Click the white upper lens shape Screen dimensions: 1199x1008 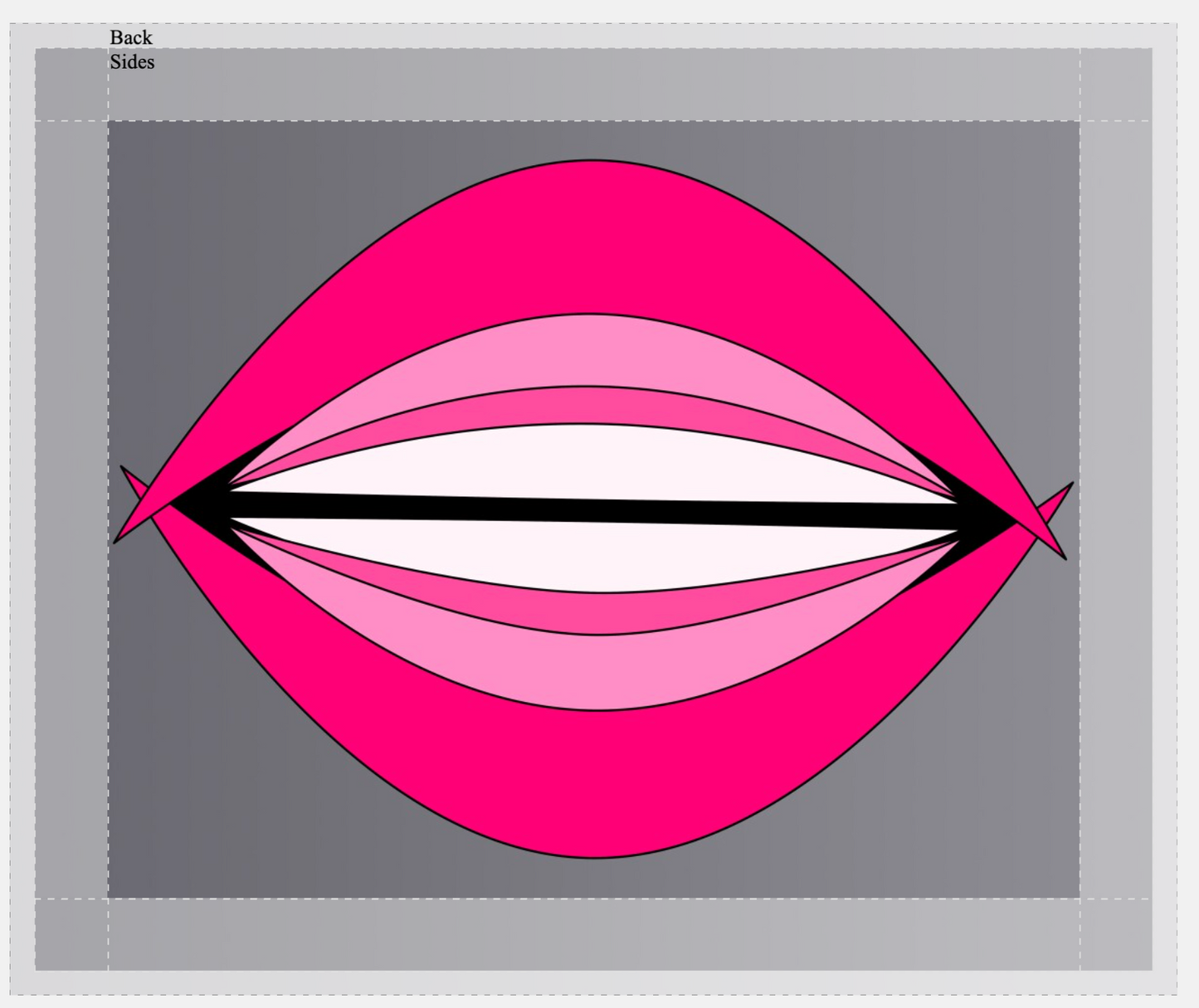(x=593, y=465)
